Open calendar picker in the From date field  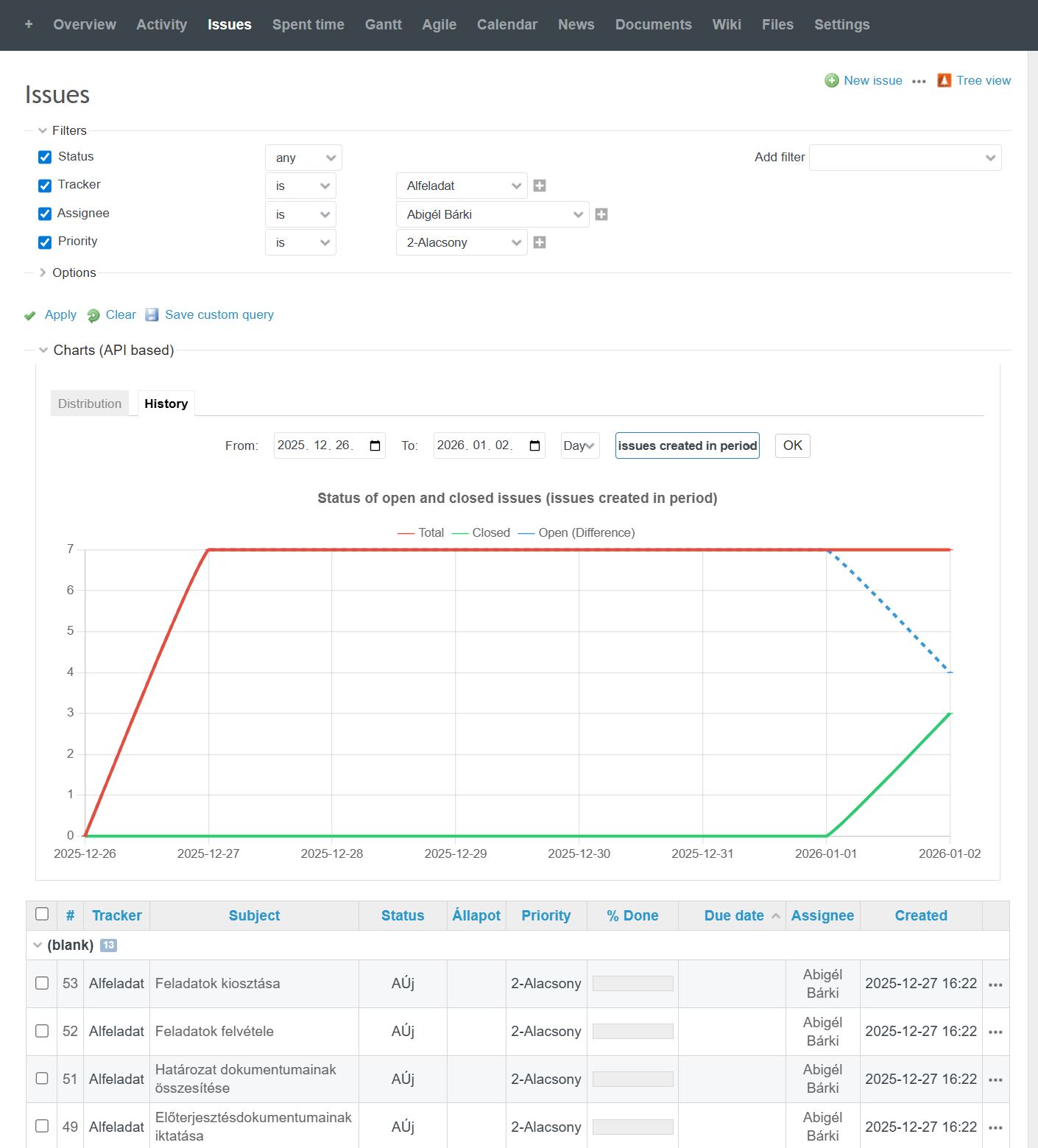click(x=375, y=446)
